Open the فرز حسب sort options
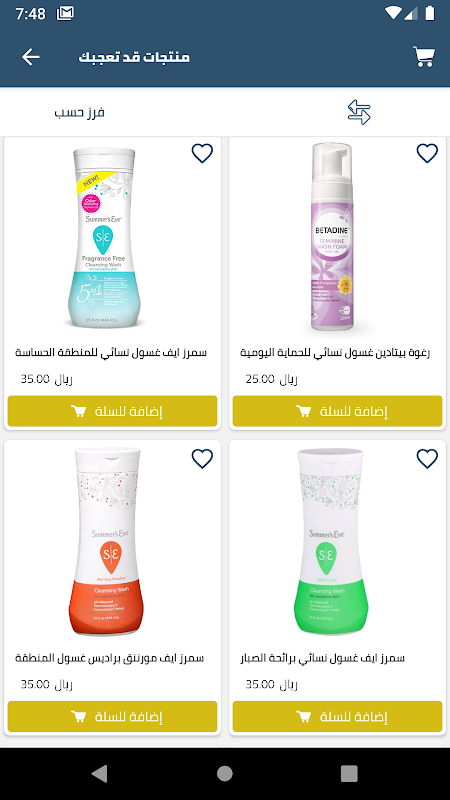Screen dimensions: 450x800 [x=79, y=112]
